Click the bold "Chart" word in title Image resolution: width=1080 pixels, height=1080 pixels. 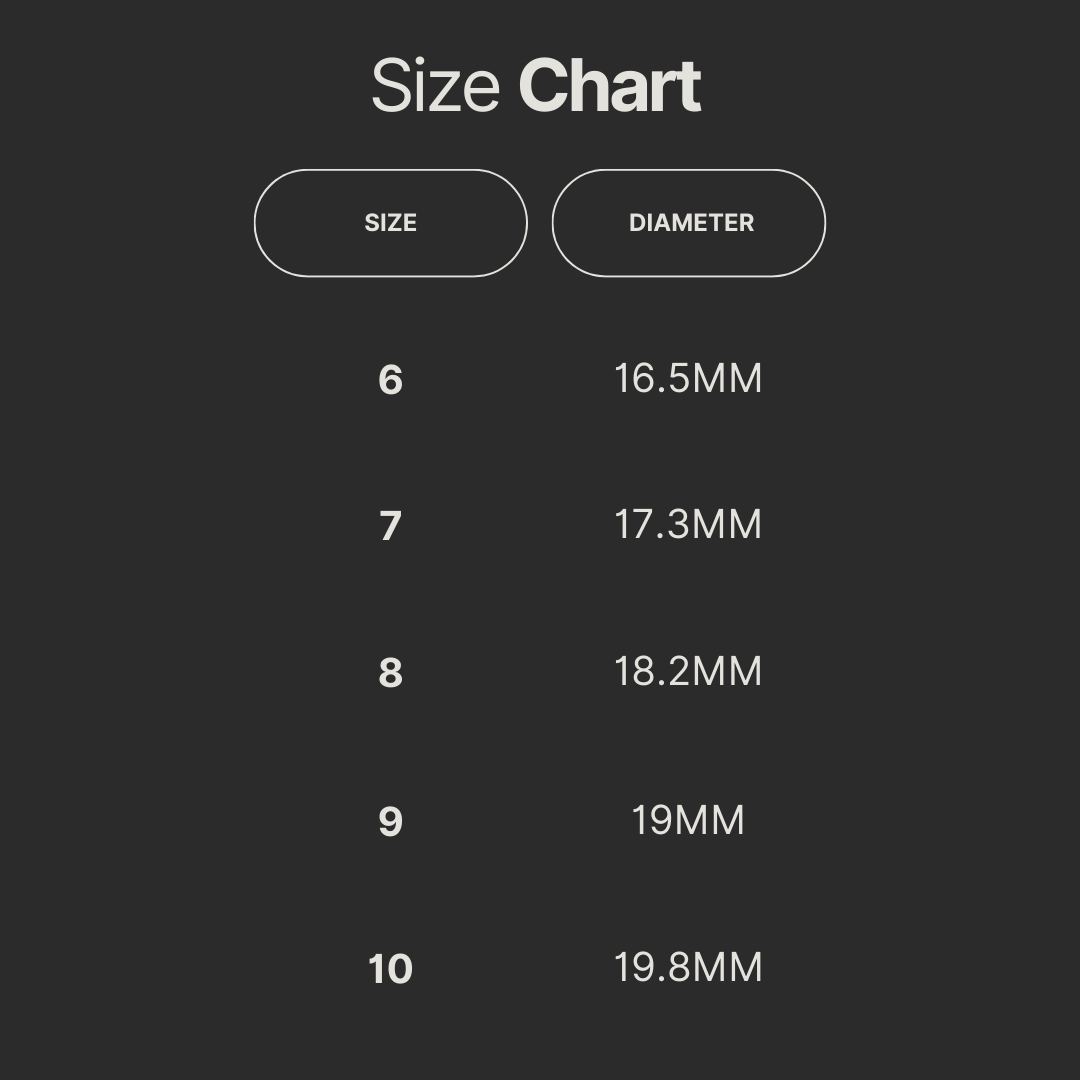[609, 87]
